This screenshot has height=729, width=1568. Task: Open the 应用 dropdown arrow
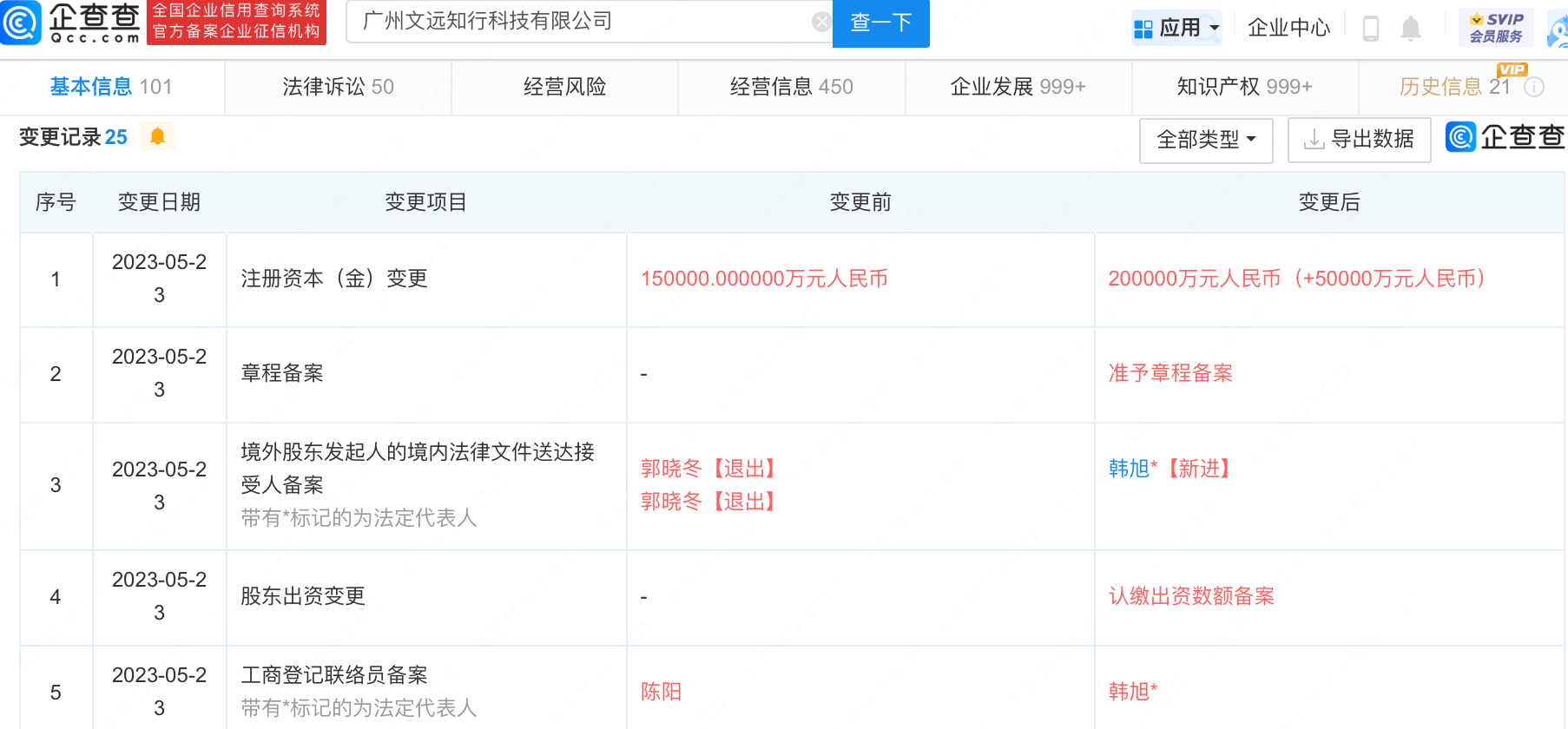[1215, 29]
